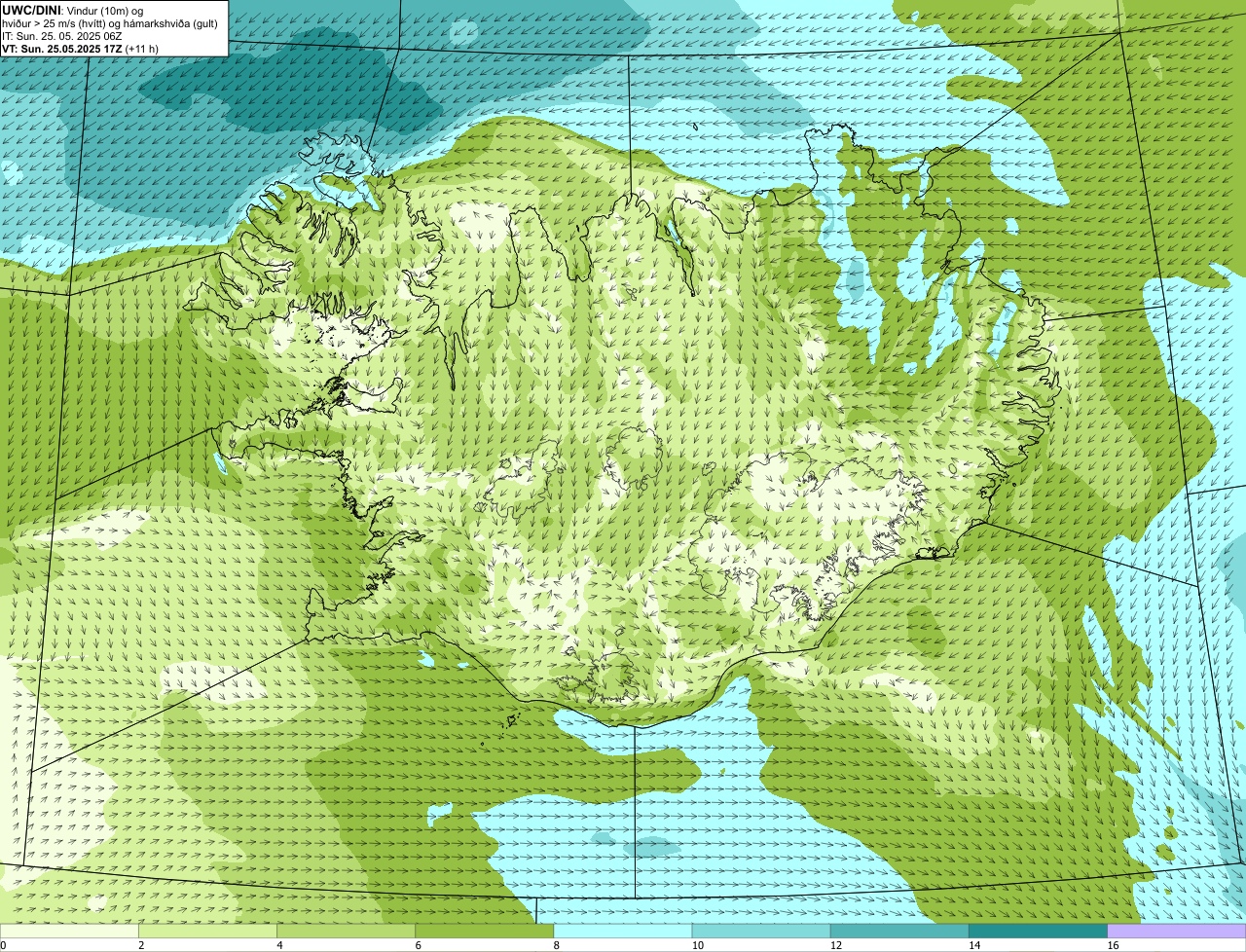Click the 4–6 m/s green legend swatch
This screenshot has width=1246, height=952.
pos(346,931)
